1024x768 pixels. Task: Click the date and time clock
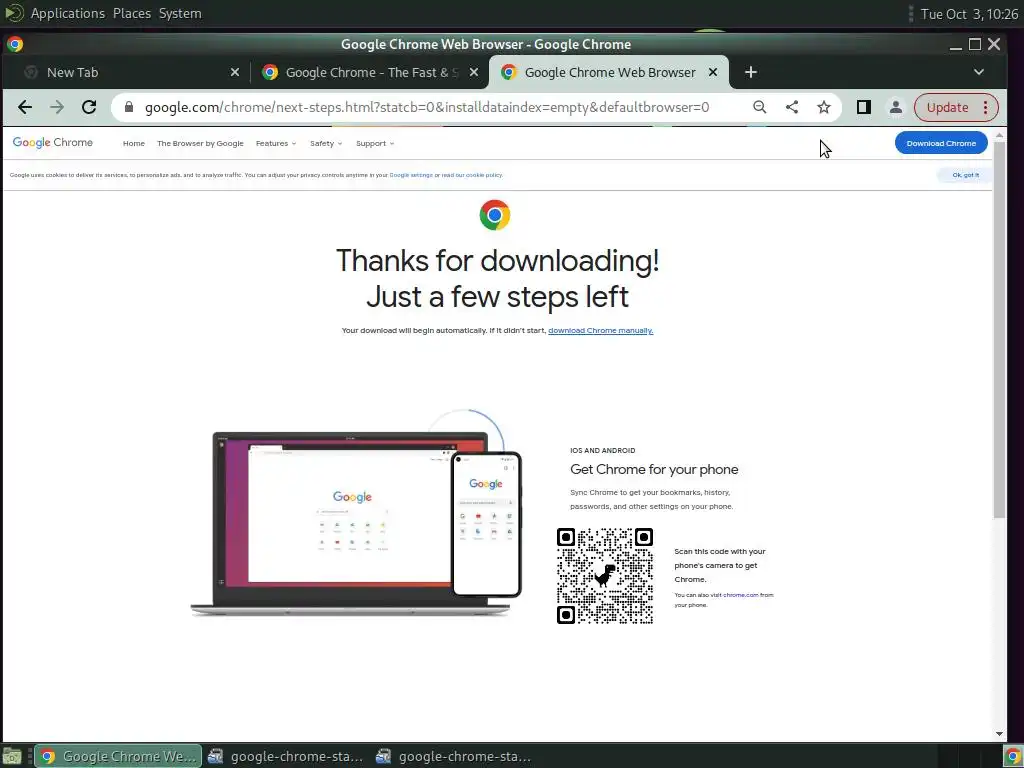click(968, 14)
